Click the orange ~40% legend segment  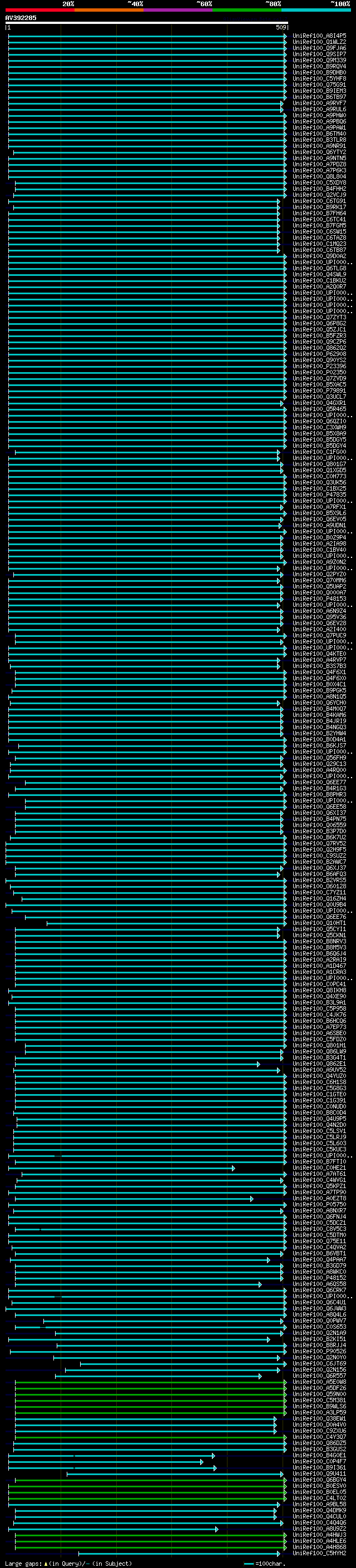[109, 10]
